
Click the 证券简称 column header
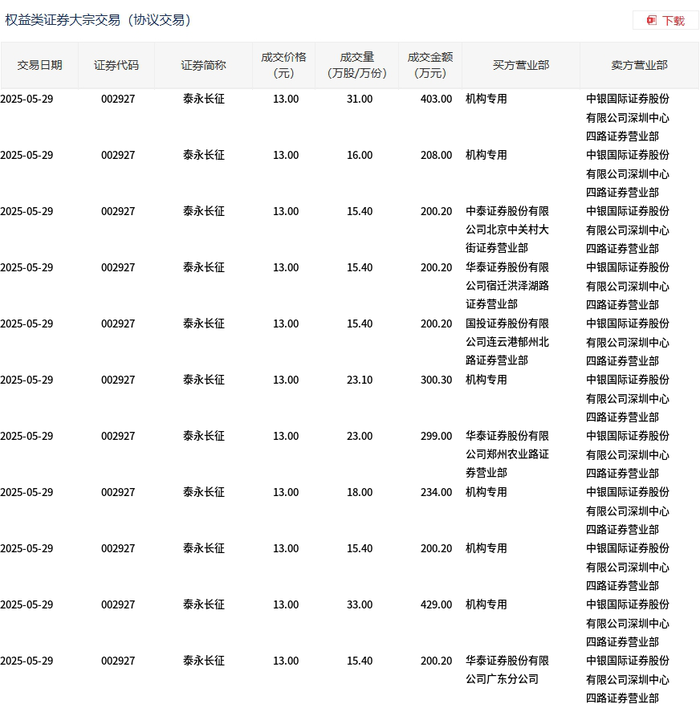[x=203, y=65]
